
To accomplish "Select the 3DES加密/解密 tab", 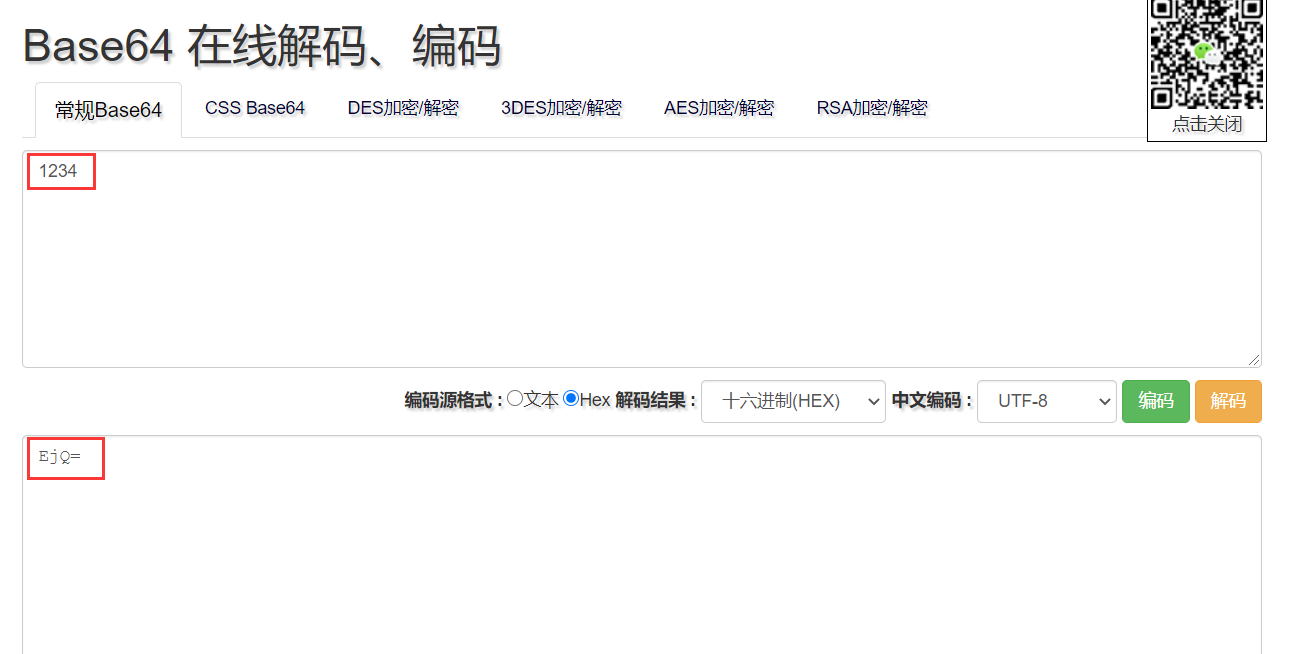I will coord(561,108).
